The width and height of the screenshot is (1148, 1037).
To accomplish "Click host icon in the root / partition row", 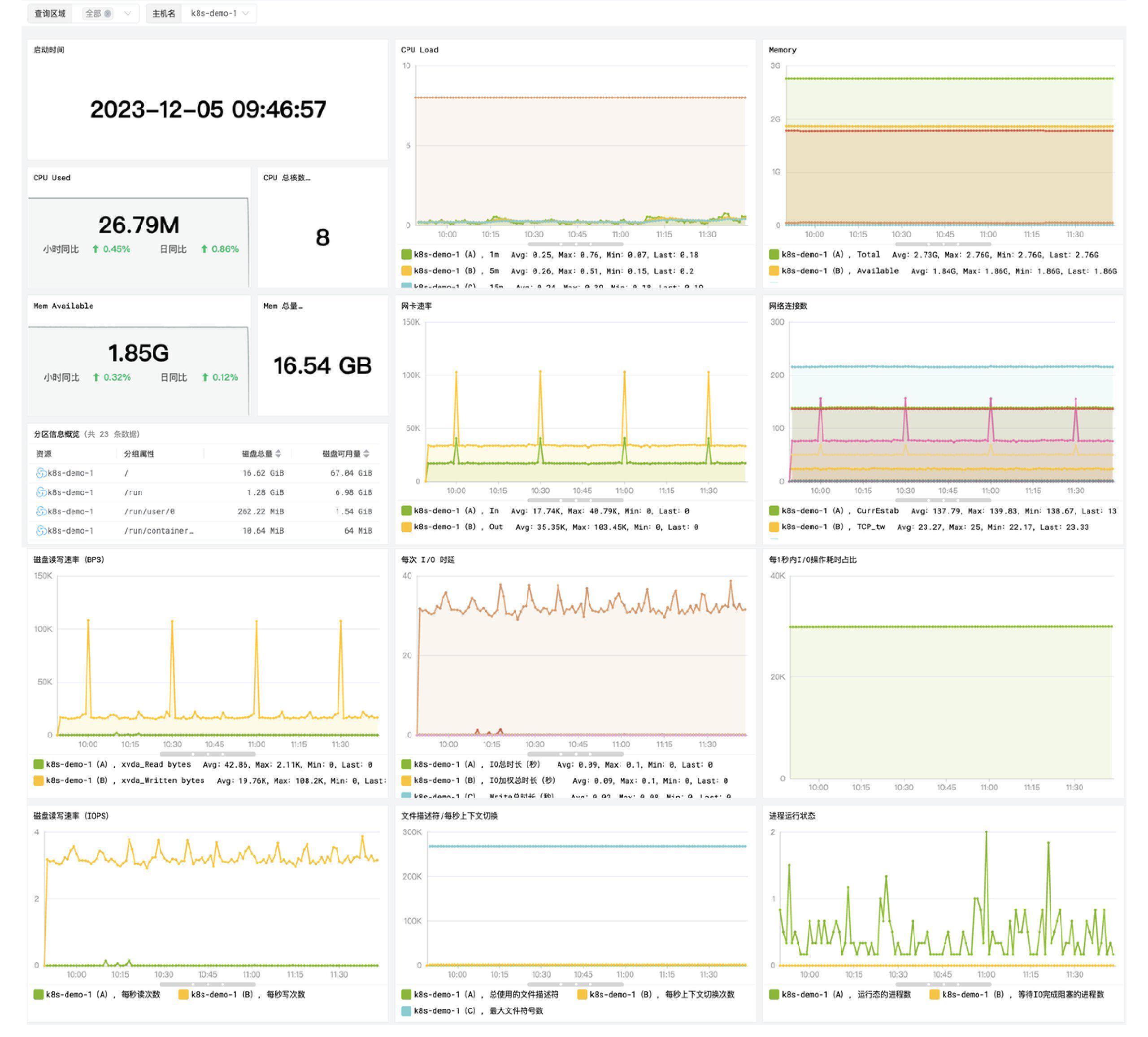I will (x=41, y=473).
